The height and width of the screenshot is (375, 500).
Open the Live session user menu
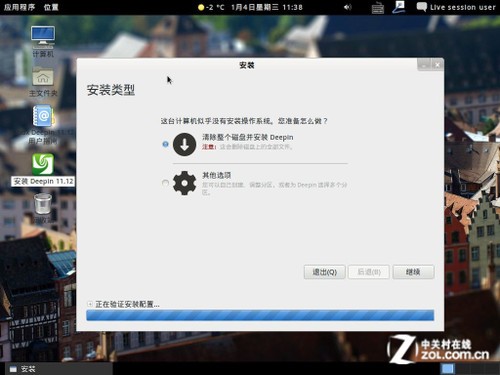pyautogui.click(x=456, y=7)
